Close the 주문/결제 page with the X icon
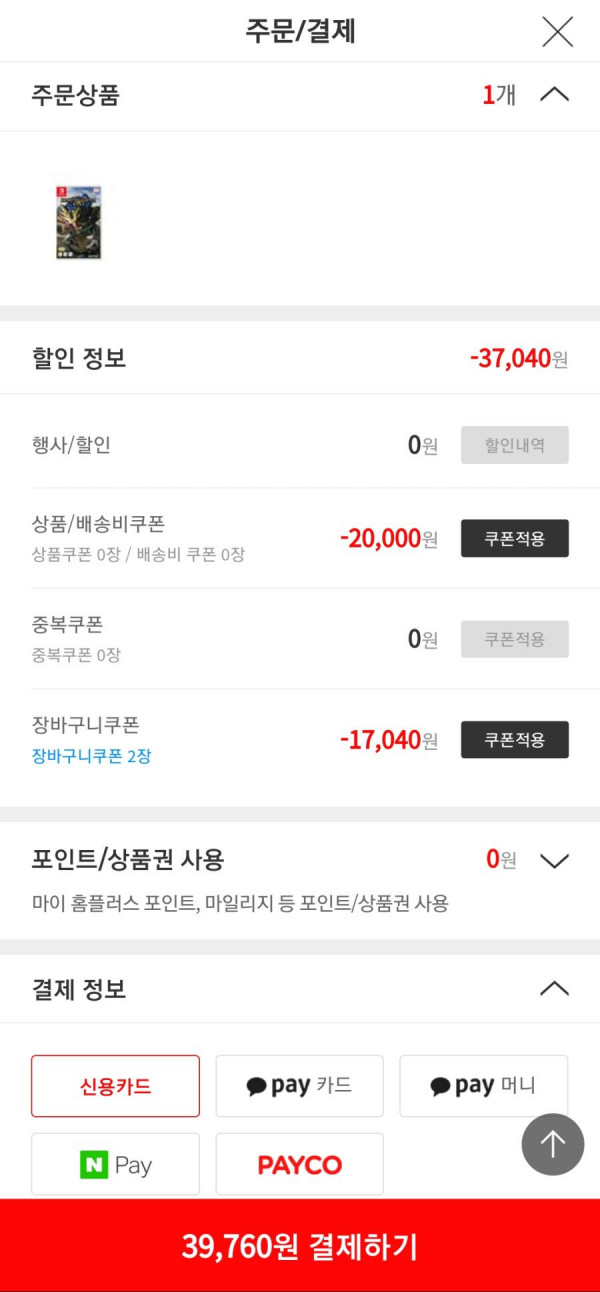Image resolution: width=600 pixels, height=1292 pixels. pos(557,31)
